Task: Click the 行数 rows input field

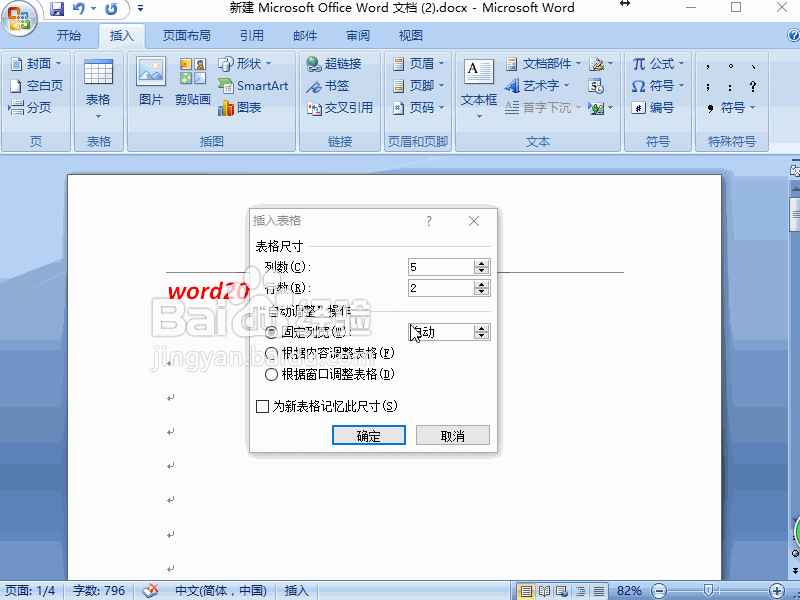Action: 441,288
